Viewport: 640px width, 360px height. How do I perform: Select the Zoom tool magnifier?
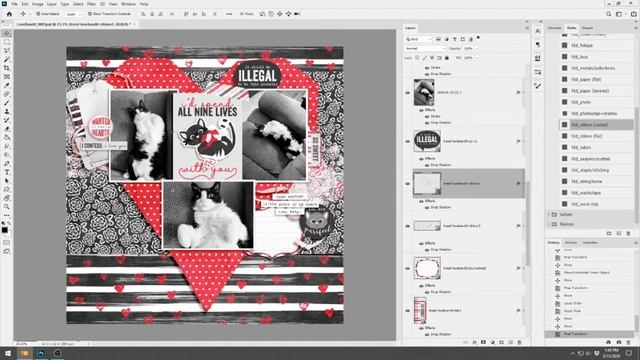coord(7,207)
